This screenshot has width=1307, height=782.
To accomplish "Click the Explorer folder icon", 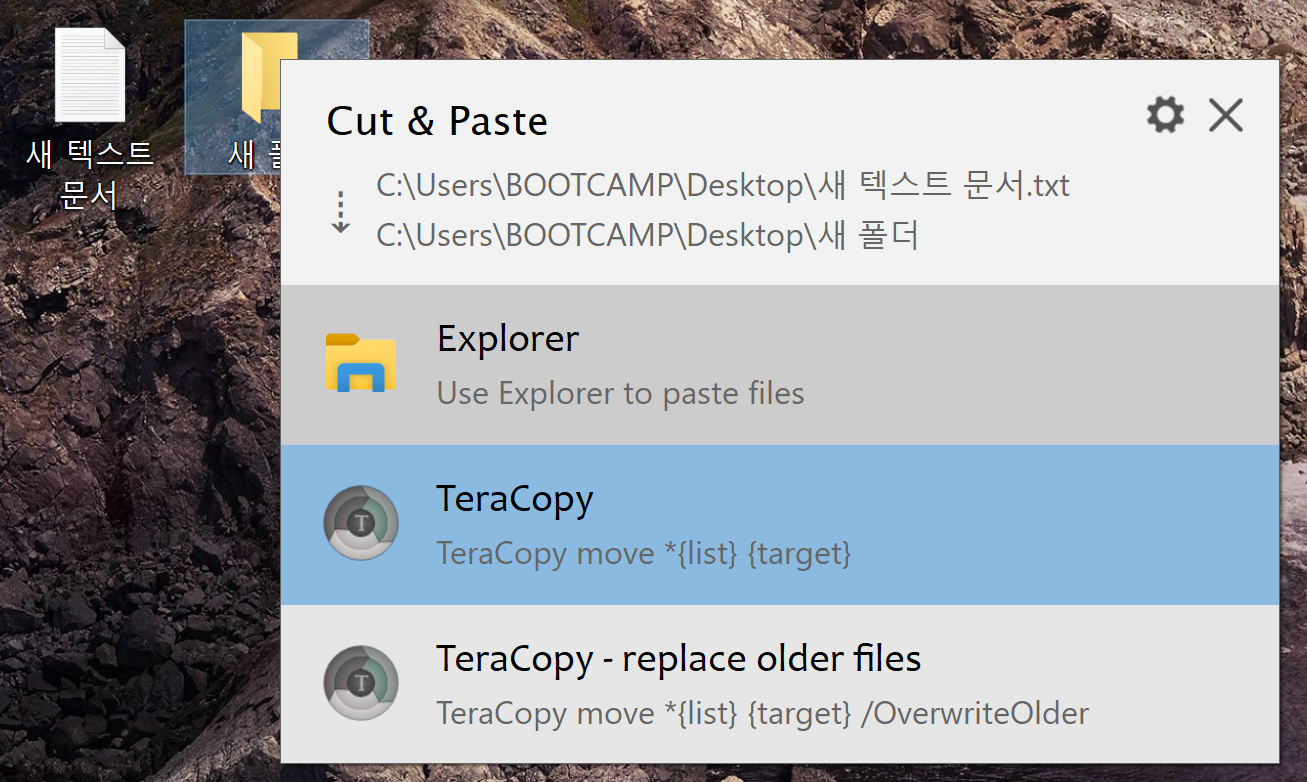I will pyautogui.click(x=361, y=362).
